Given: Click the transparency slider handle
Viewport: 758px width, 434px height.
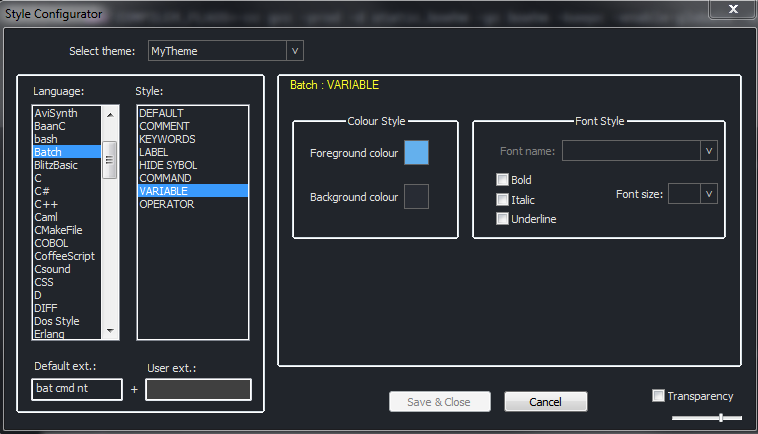Looking at the screenshot, I should tap(721, 418).
